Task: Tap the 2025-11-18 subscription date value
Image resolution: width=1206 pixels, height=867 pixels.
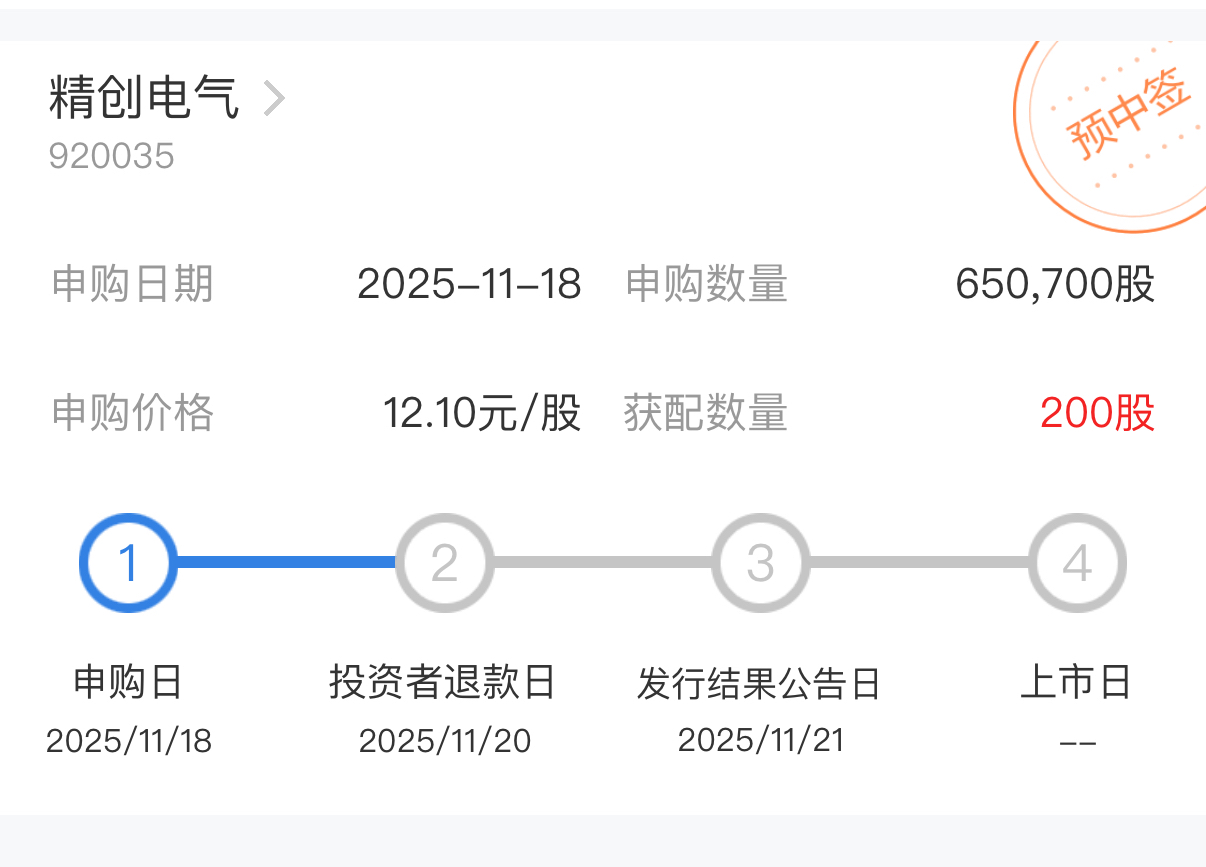Action: [469, 285]
